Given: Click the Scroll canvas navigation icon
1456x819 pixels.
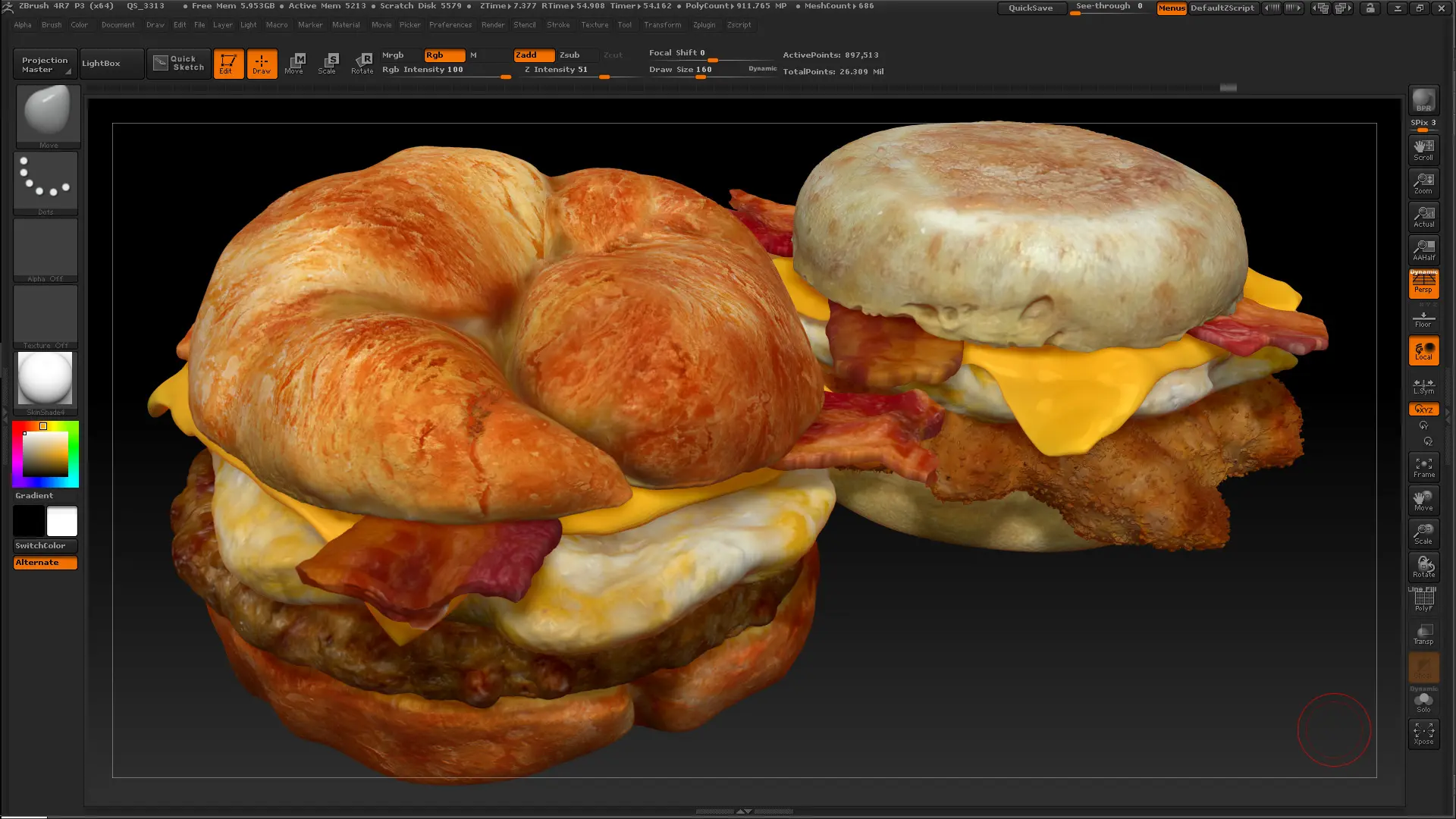Looking at the screenshot, I should tap(1423, 150).
